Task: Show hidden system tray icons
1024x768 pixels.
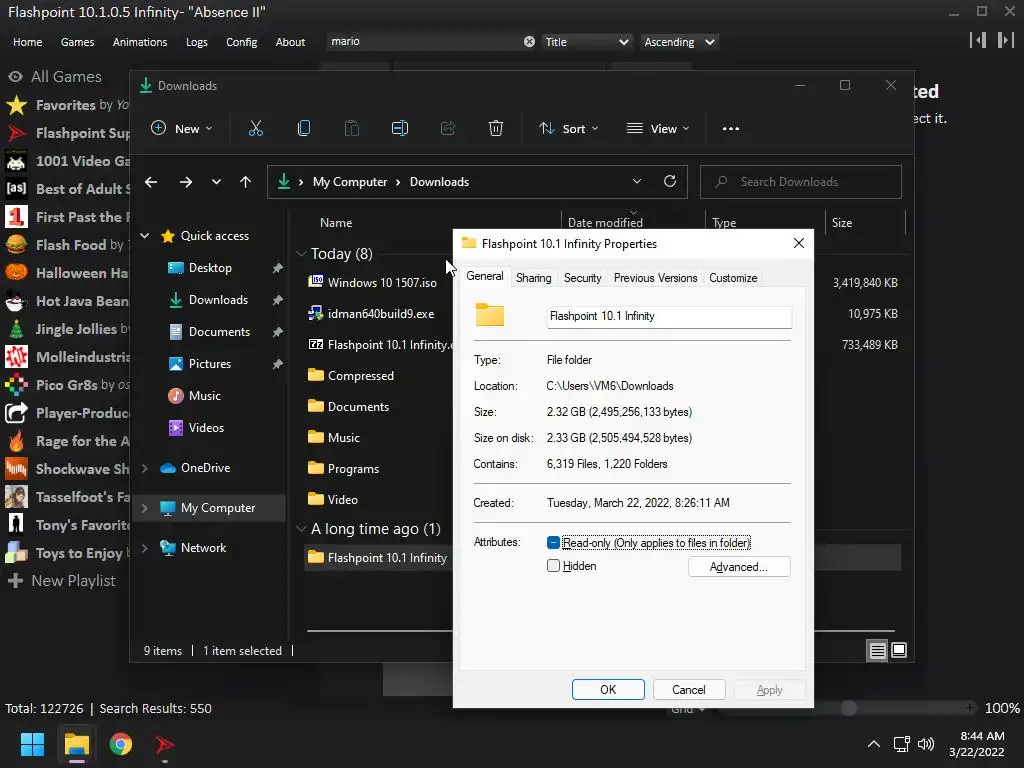Action: 874,744
